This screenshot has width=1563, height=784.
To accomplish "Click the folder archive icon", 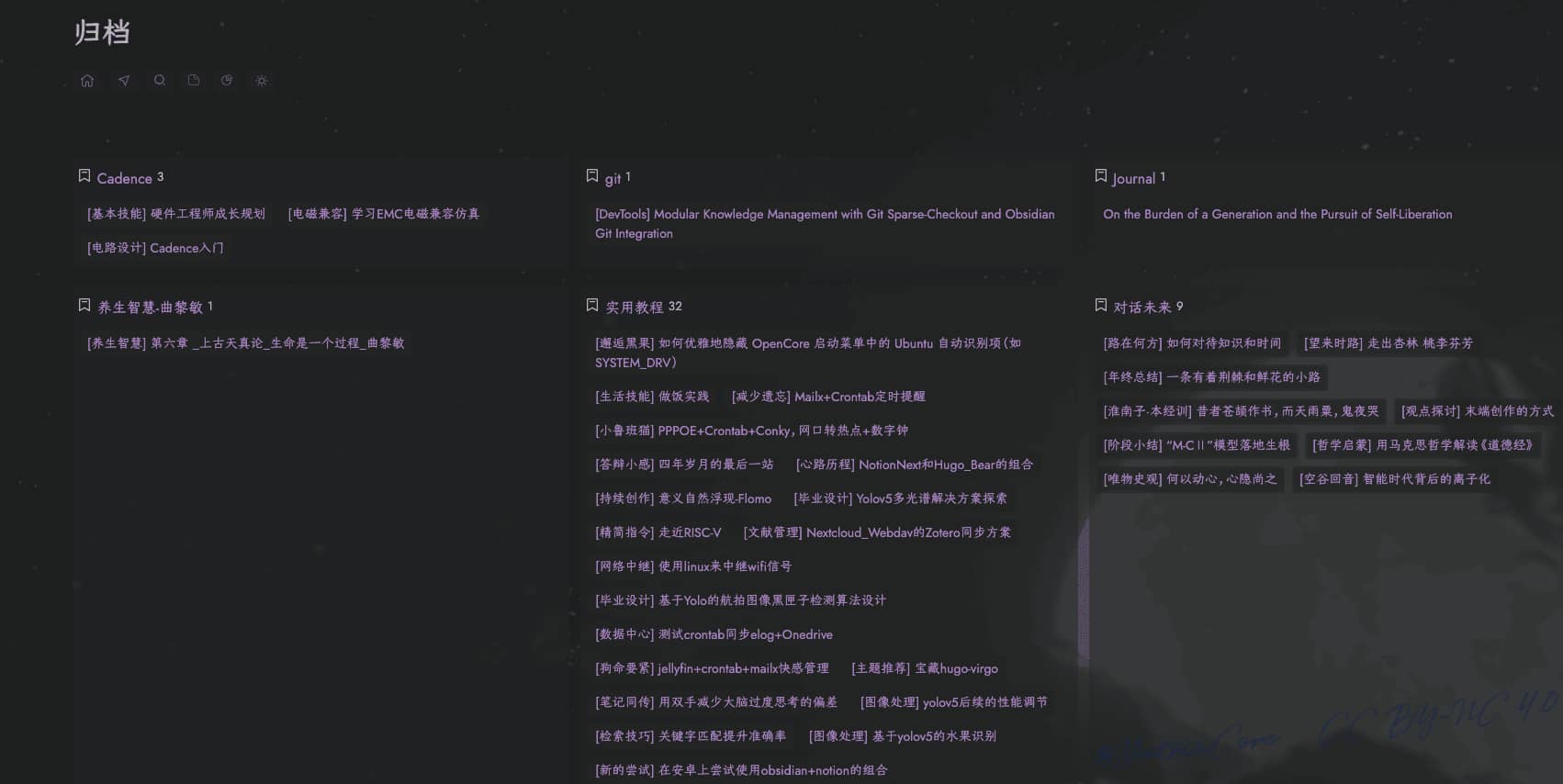I will pyautogui.click(x=194, y=81).
